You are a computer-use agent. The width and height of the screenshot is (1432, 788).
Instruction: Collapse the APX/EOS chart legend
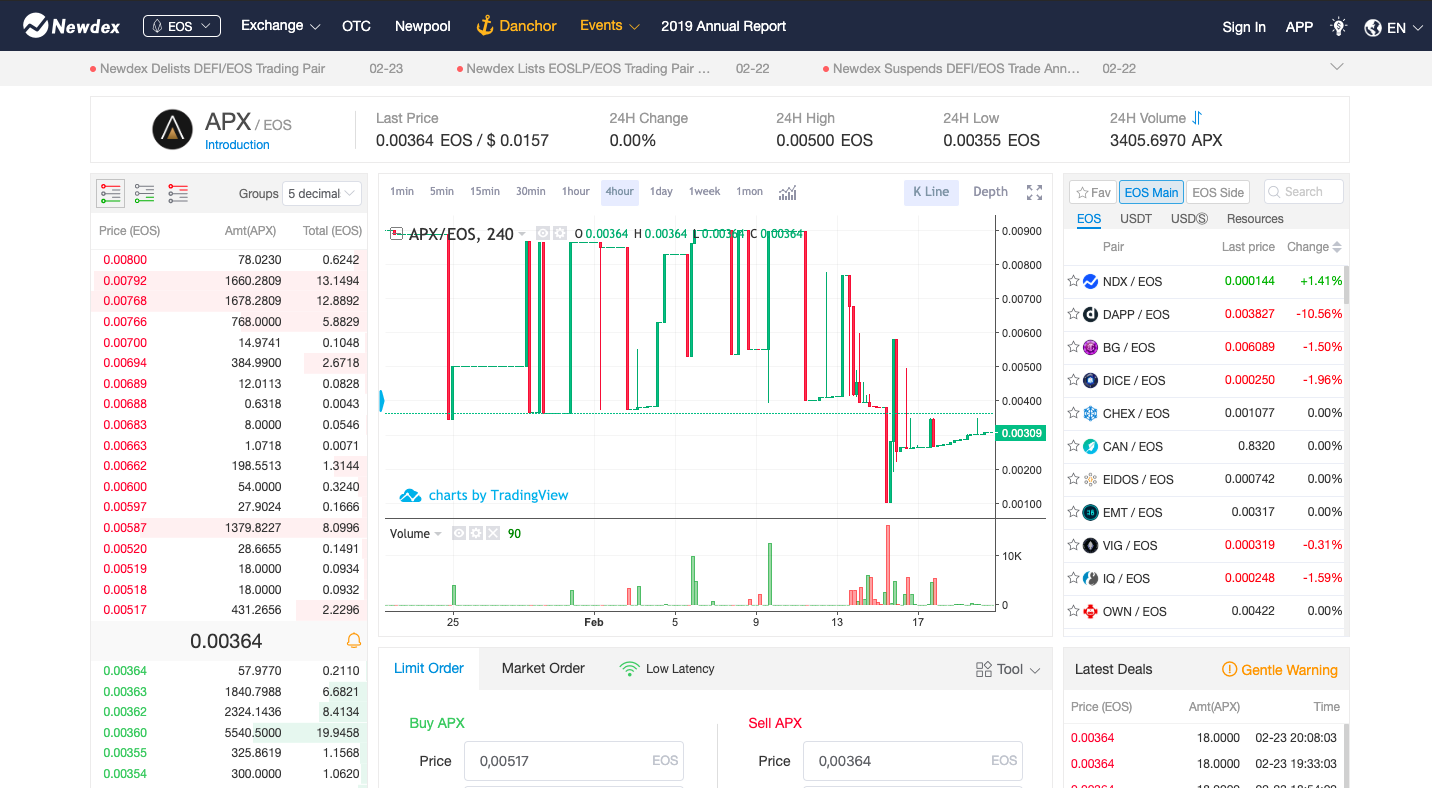point(395,234)
